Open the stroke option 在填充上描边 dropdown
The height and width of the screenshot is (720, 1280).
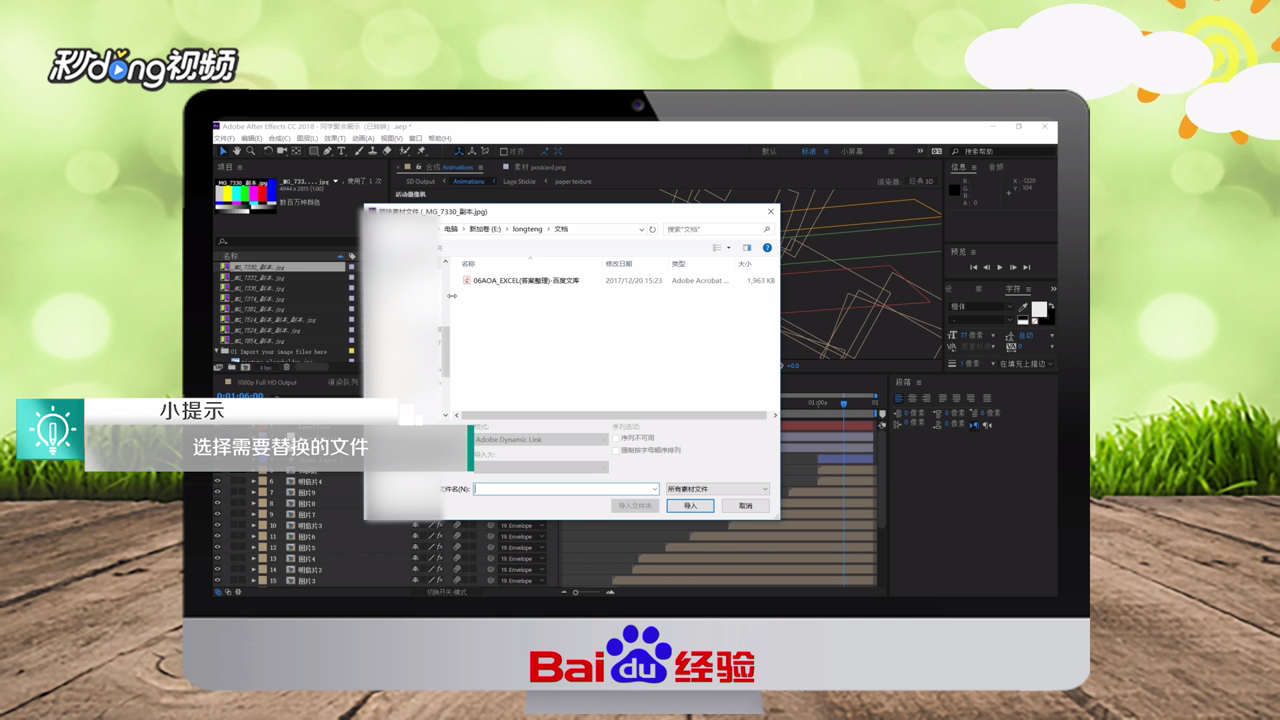click(1027, 364)
